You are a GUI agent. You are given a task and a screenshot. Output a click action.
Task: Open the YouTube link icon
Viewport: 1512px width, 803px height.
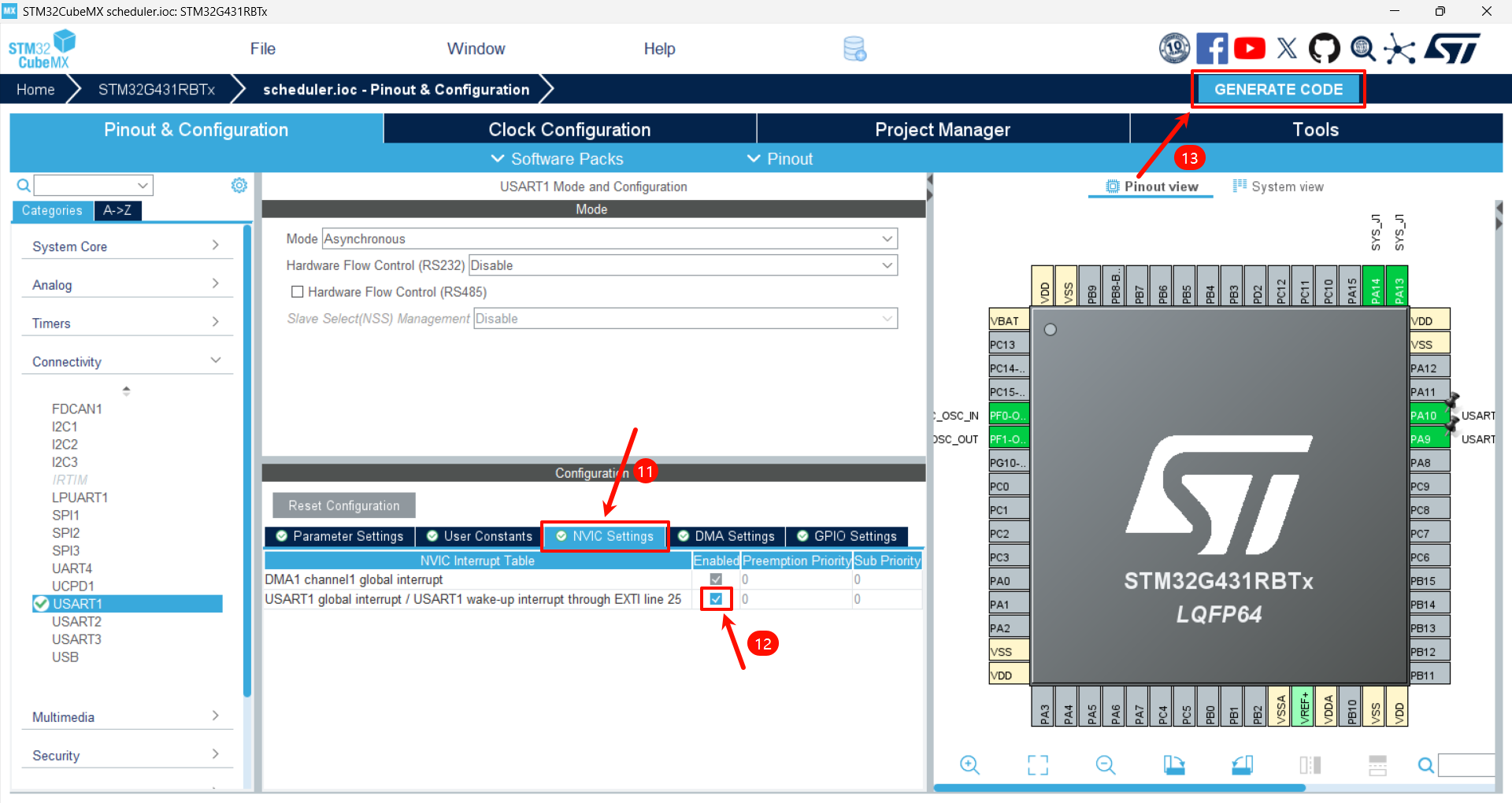point(1250,48)
